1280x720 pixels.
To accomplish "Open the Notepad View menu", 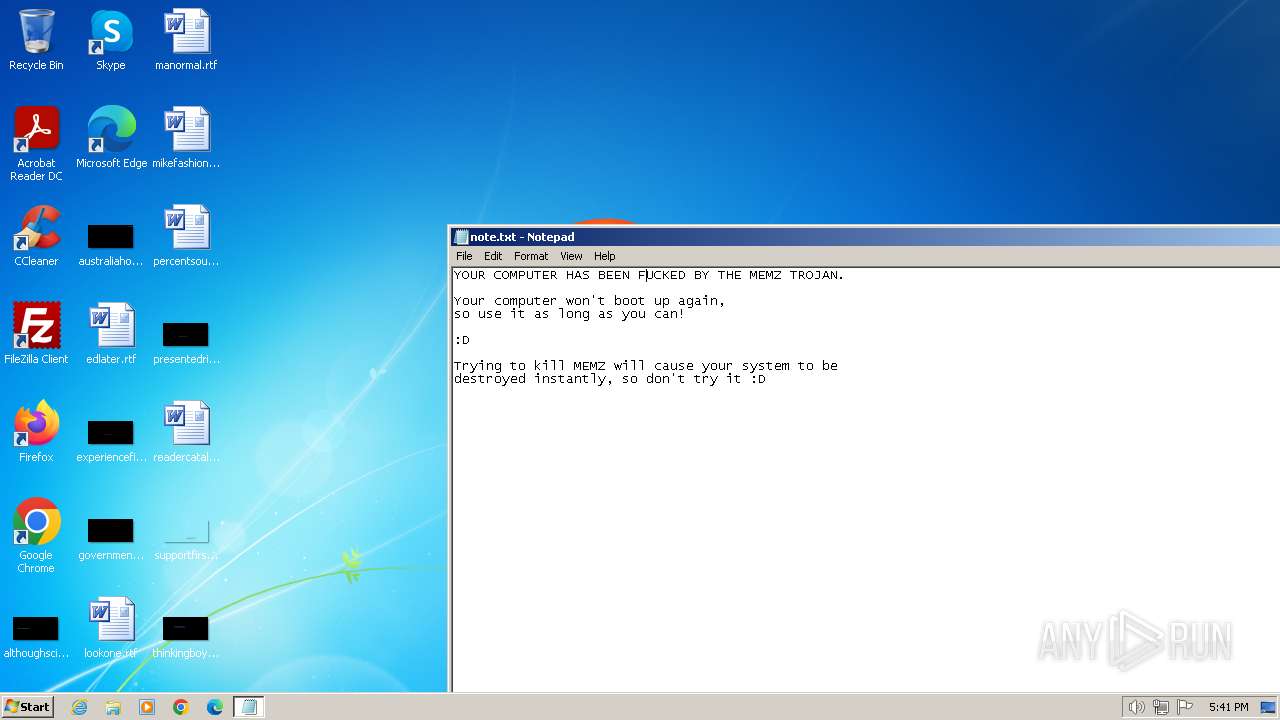I will (x=571, y=256).
